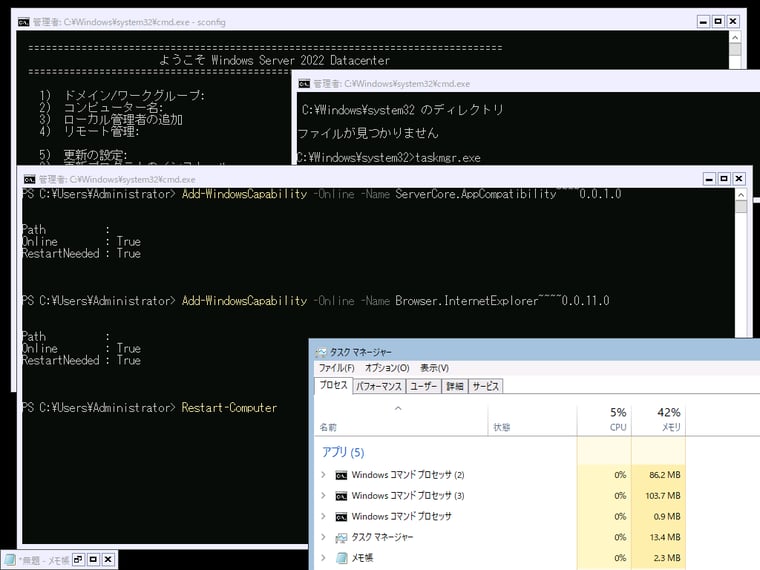
Task: Maximize the sconfig window
Action: [x=718, y=21]
